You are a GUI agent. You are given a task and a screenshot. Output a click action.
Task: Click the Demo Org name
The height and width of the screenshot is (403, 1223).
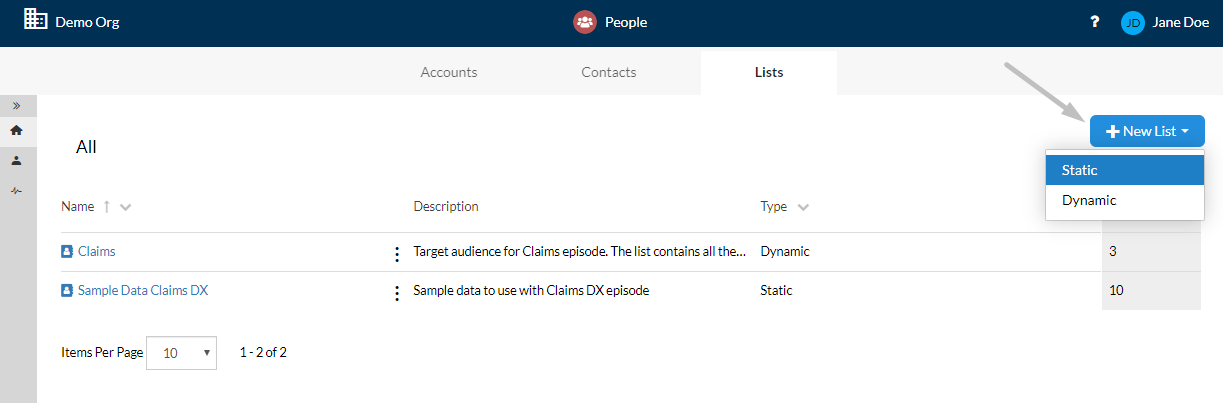87,22
